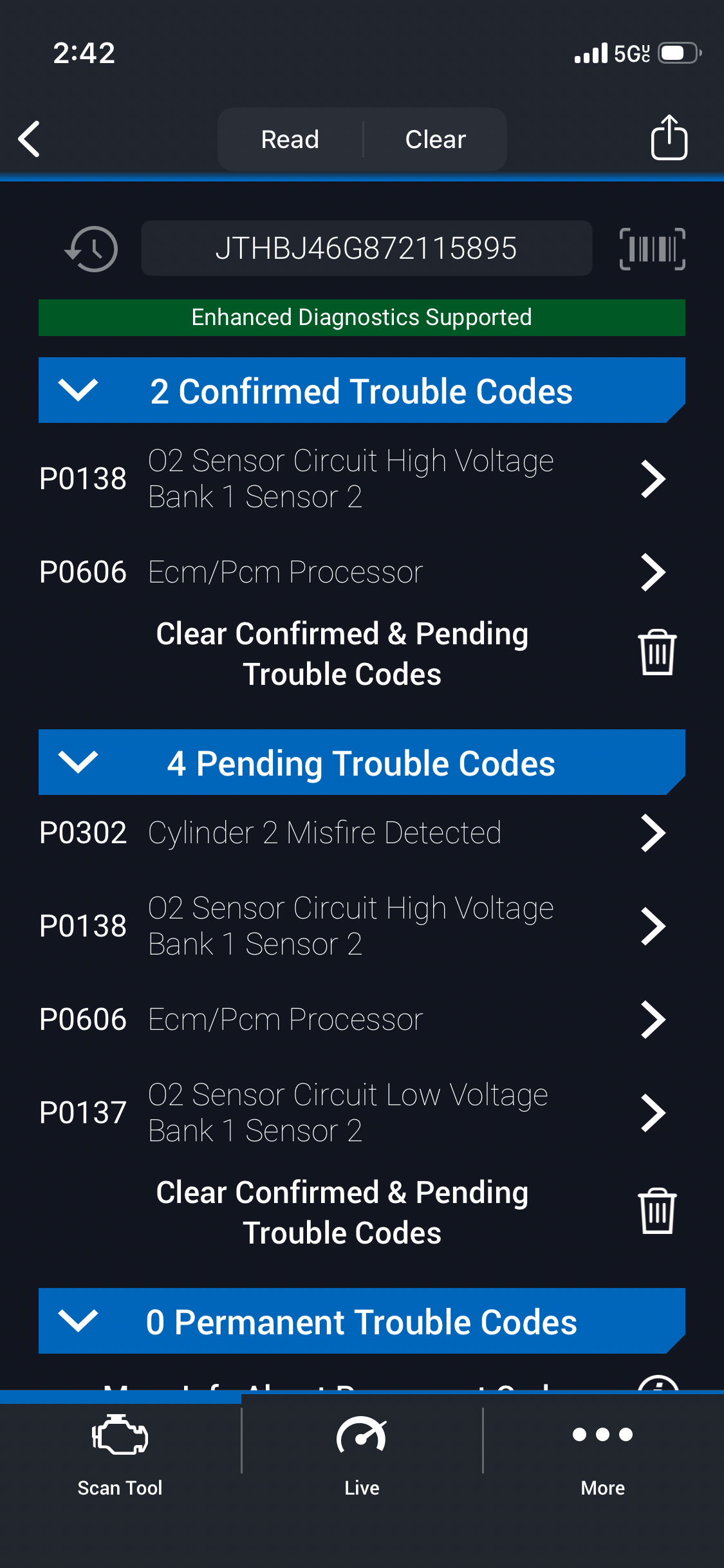Screen dimensions: 724x1568
Task: Tap Enhanced Diagnostics Supported banner
Action: click(x=362, y=317)
